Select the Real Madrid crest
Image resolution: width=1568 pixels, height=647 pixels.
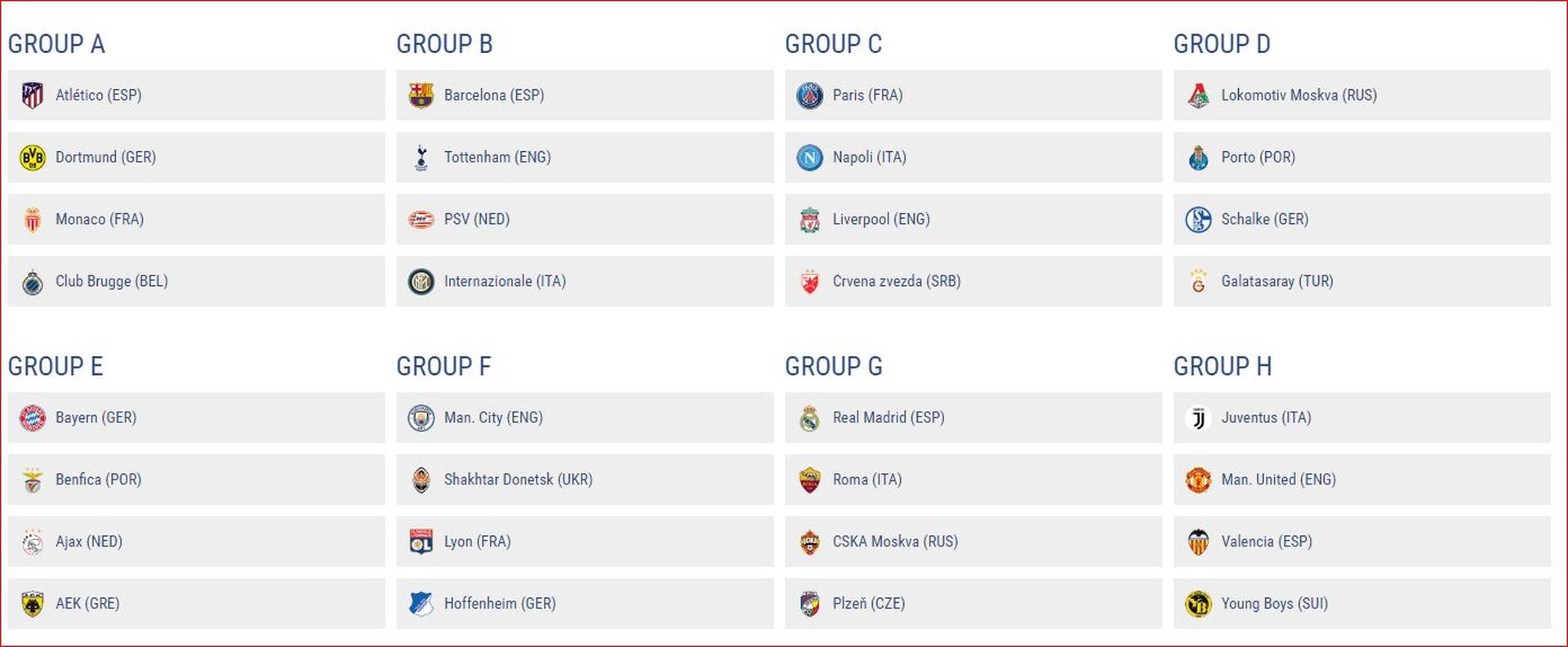click(810, 418)
